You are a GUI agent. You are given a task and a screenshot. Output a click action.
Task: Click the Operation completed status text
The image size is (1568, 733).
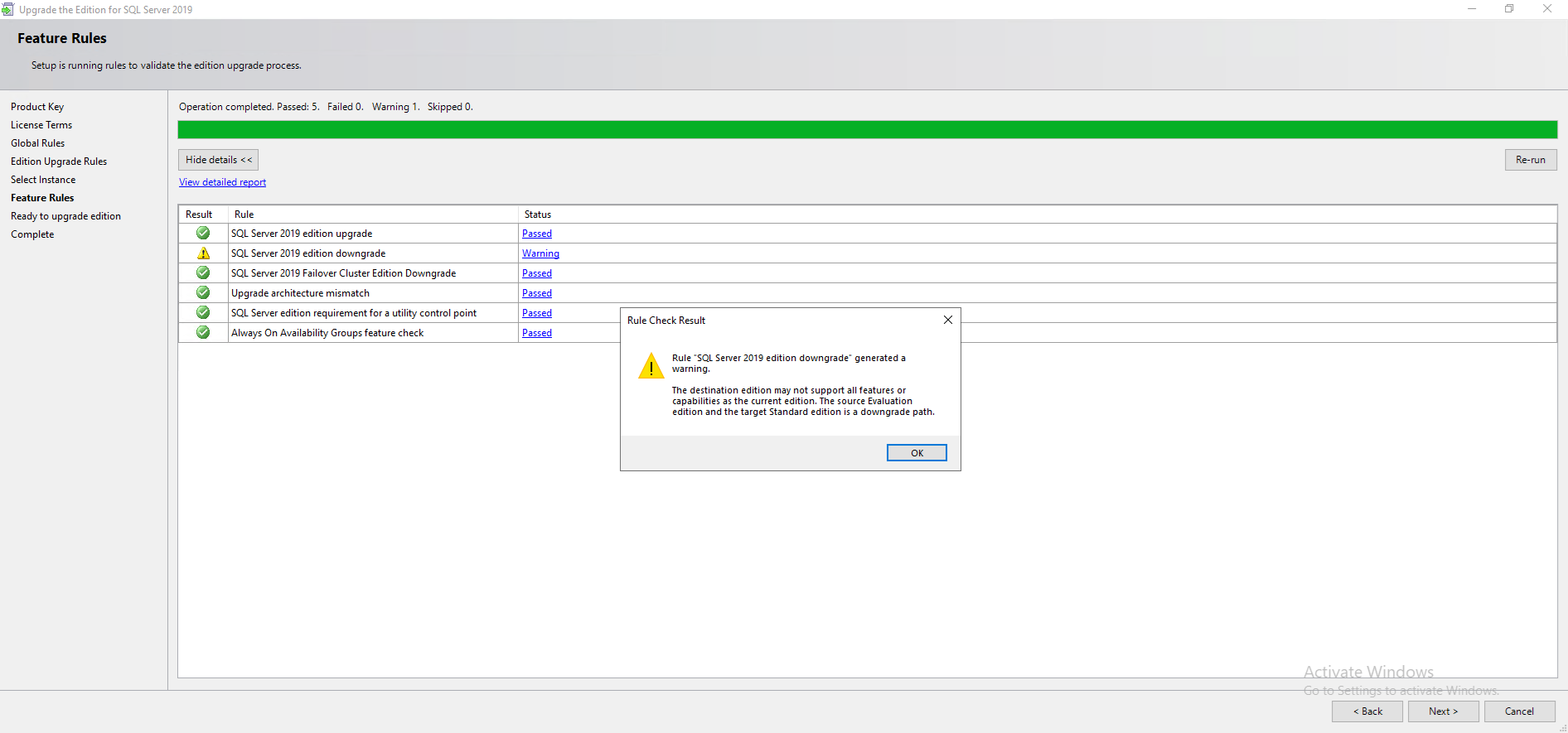pos(326,107)
